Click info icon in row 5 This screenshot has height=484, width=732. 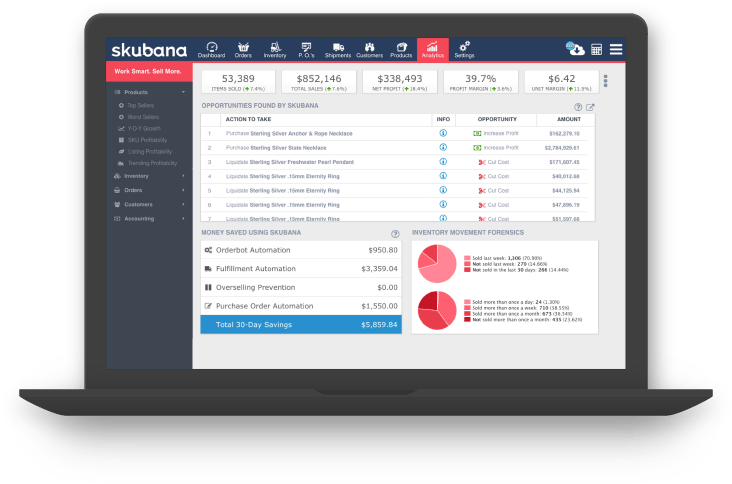coord(443,190)
